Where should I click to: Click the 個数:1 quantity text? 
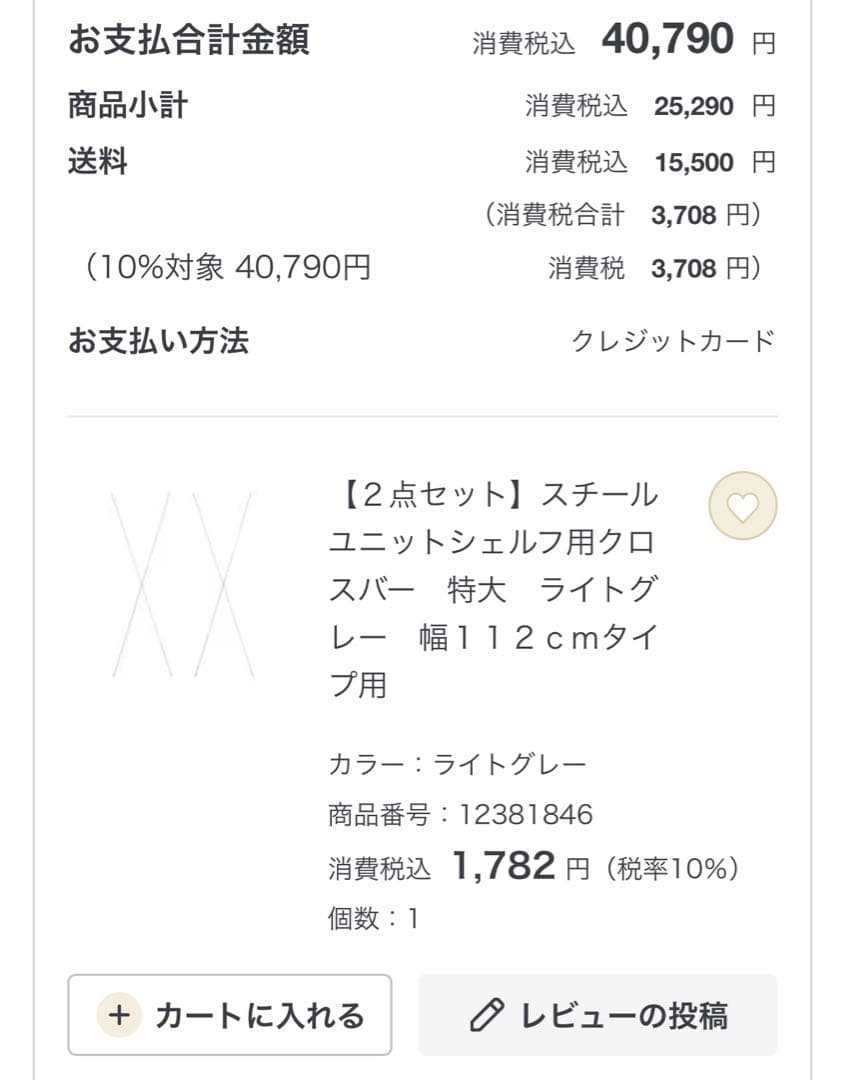tap(374, 918)
